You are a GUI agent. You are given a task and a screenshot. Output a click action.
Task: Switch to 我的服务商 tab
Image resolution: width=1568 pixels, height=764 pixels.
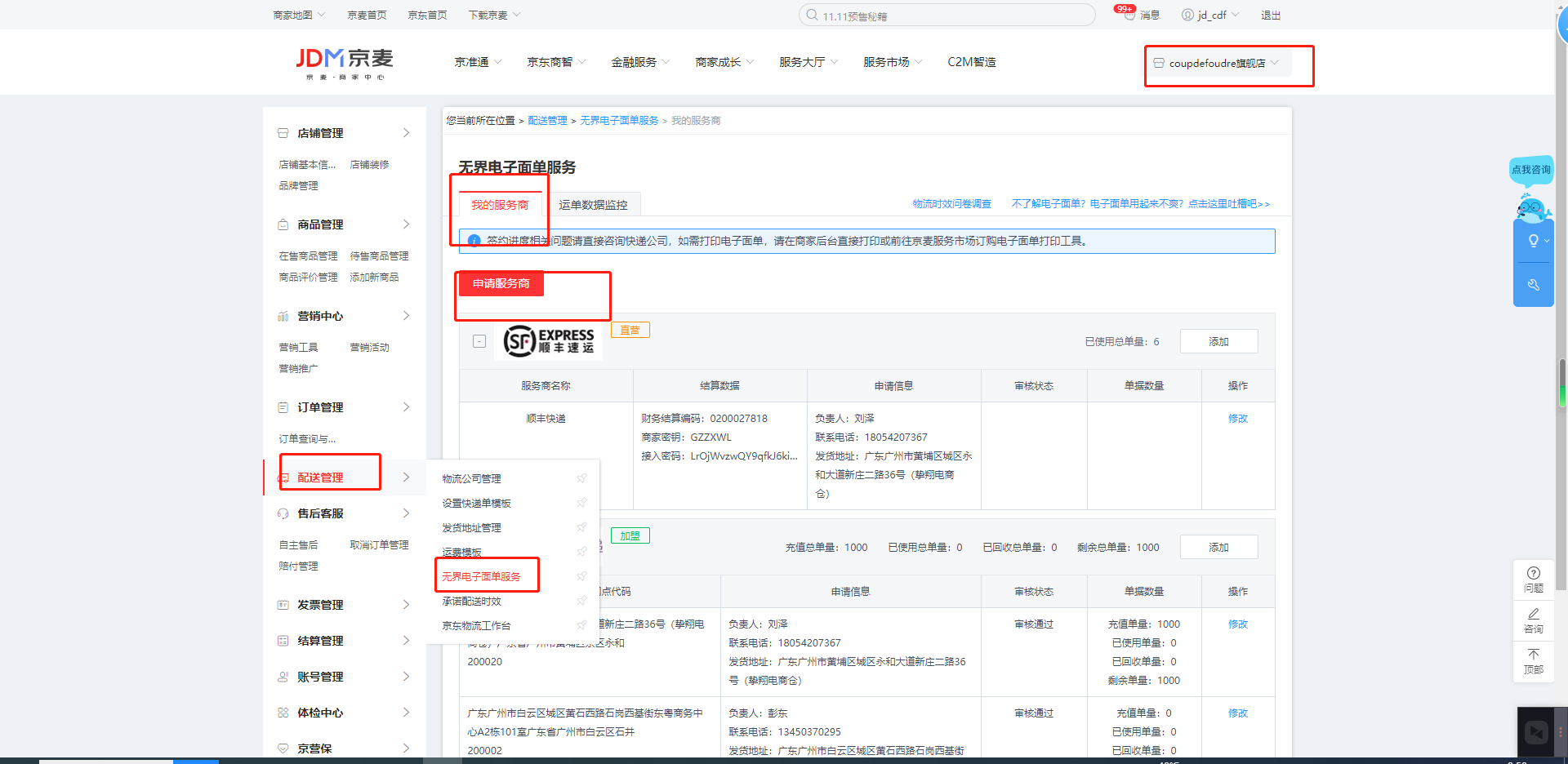tap(500, 205)
